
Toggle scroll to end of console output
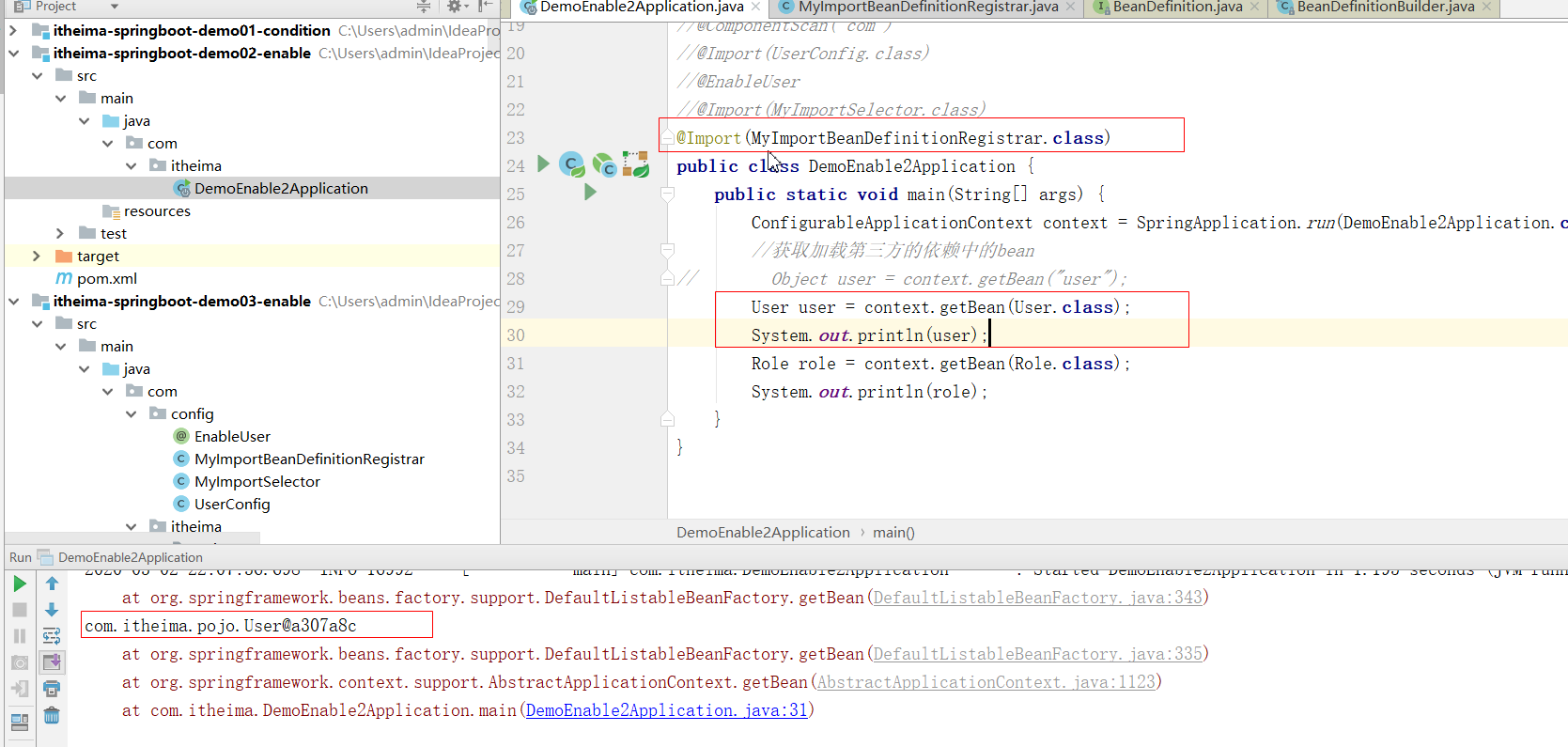click(x=52, y=662)
